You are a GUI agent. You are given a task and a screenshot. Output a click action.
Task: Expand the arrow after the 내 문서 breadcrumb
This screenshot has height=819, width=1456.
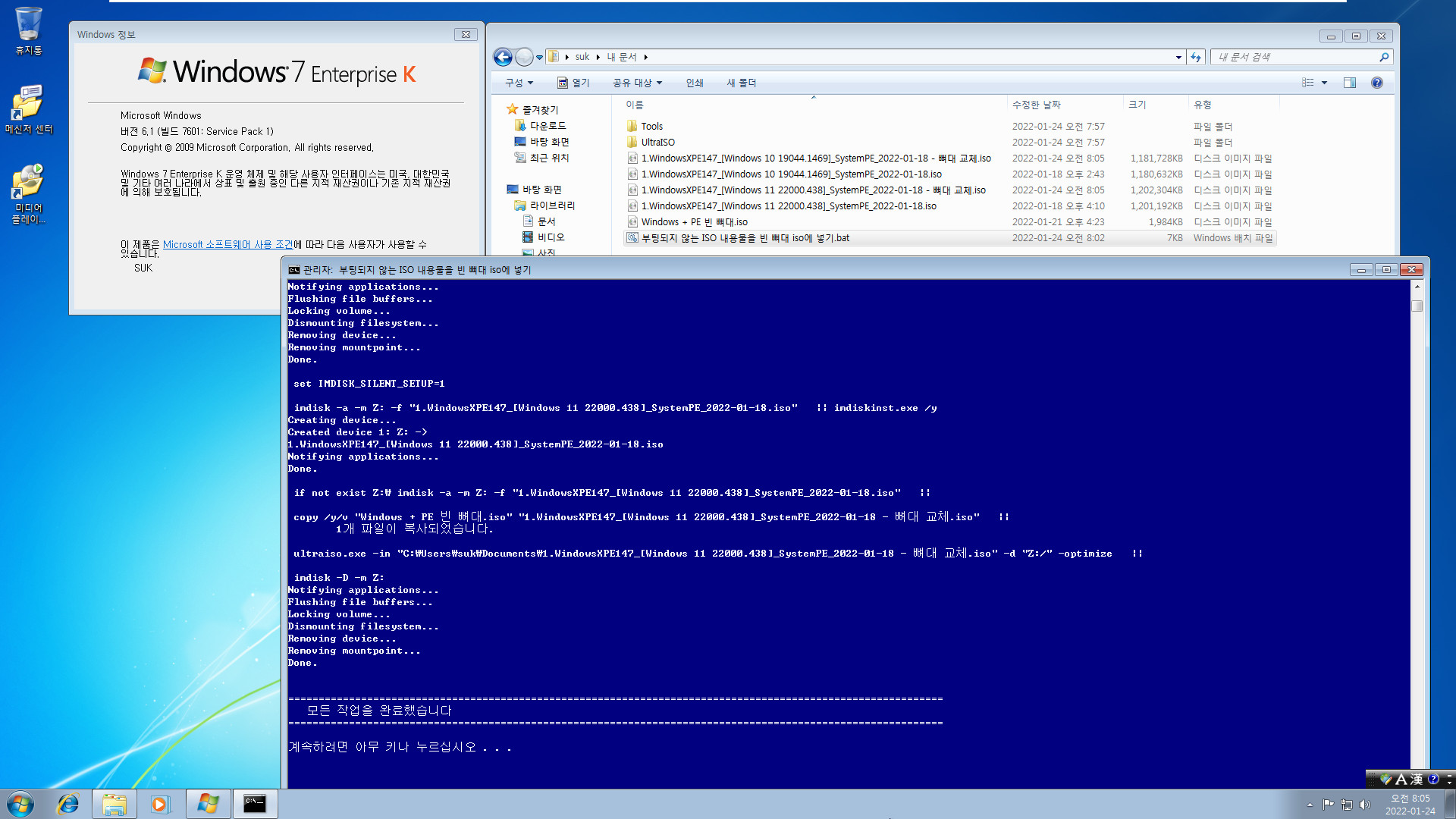(x=645, y=58)
